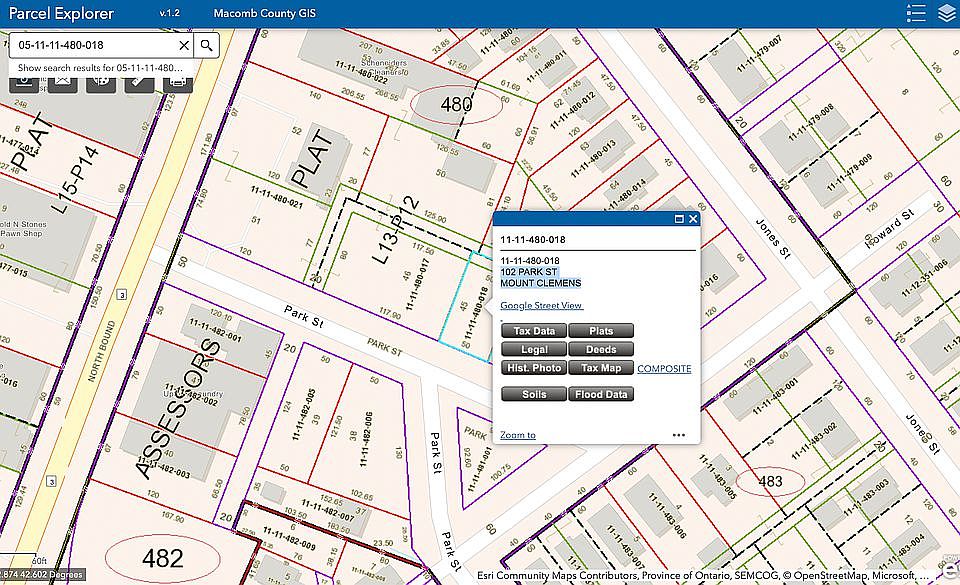Select MOUNT CLEMENS text in popup
The height and width of the screenshot is (585, 960).
[x=541, y=283]
